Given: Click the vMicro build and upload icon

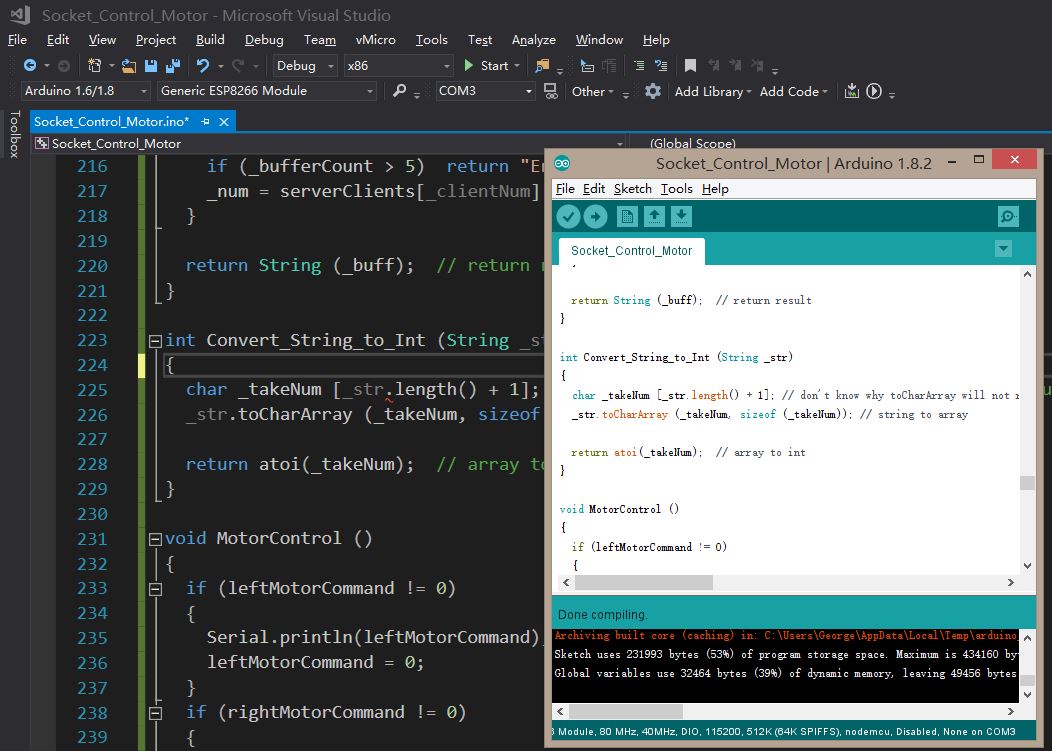Looking at the screenshot, I should click(x=851, y=91).
